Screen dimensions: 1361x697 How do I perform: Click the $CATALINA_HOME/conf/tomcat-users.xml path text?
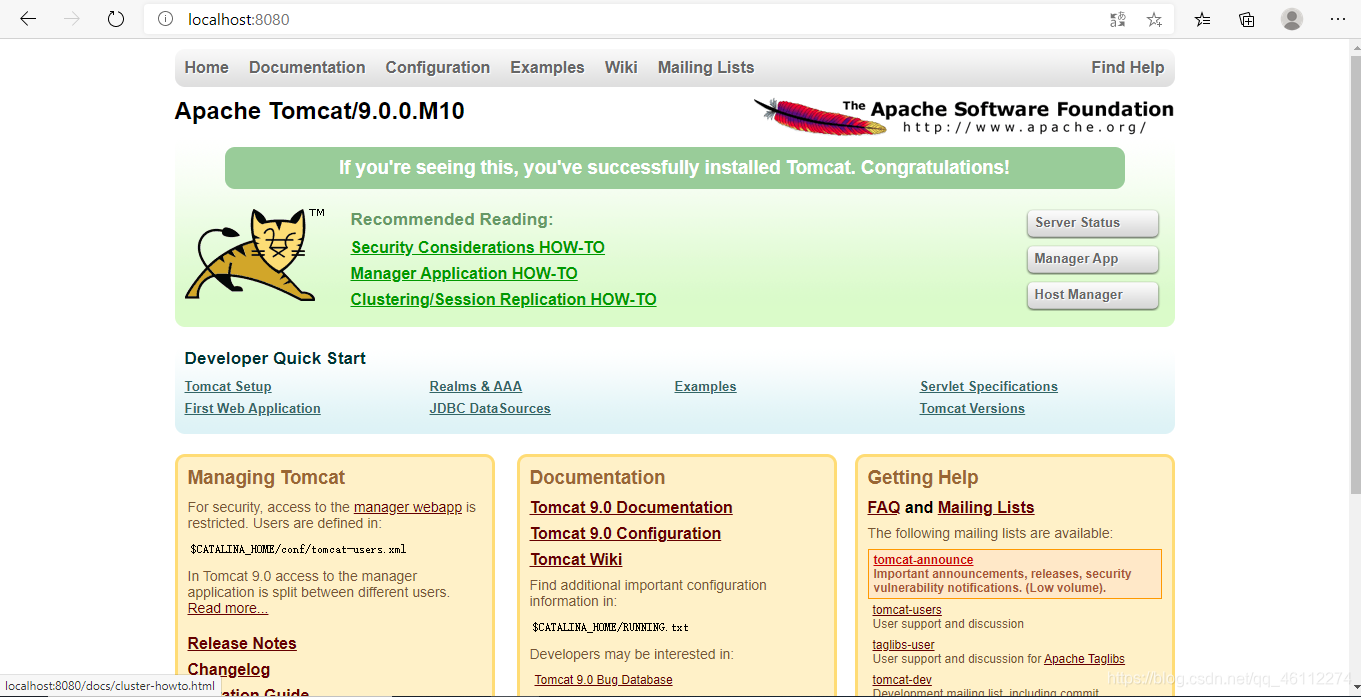(x=298, y=549)
